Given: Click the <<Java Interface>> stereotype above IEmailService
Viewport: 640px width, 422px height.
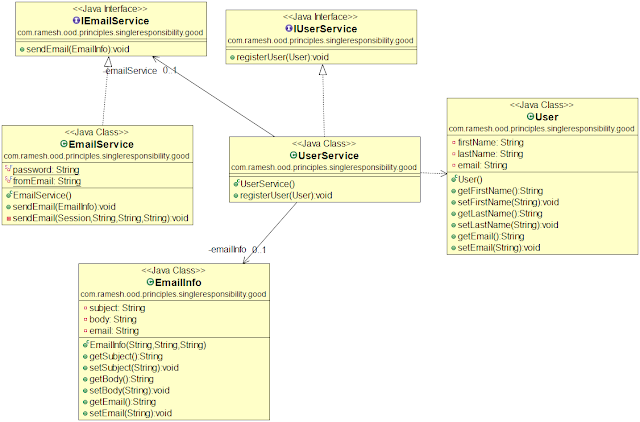Looking at the screenshot, I should 110,9.
